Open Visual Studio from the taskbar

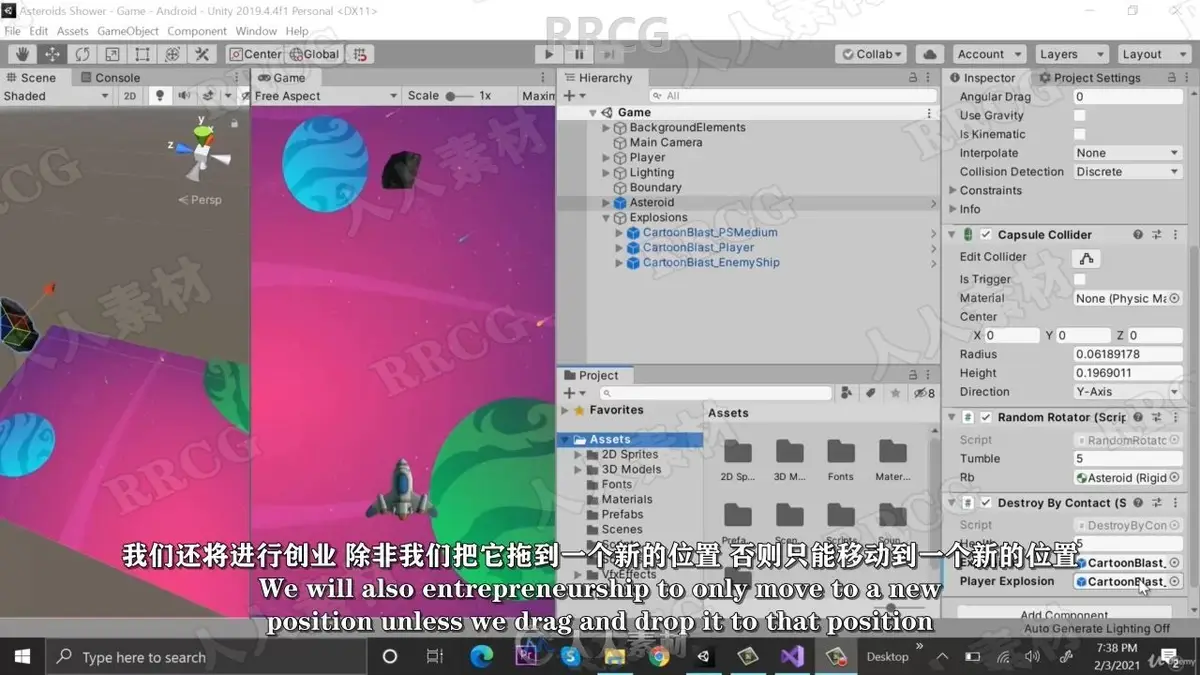coord(793,657)
